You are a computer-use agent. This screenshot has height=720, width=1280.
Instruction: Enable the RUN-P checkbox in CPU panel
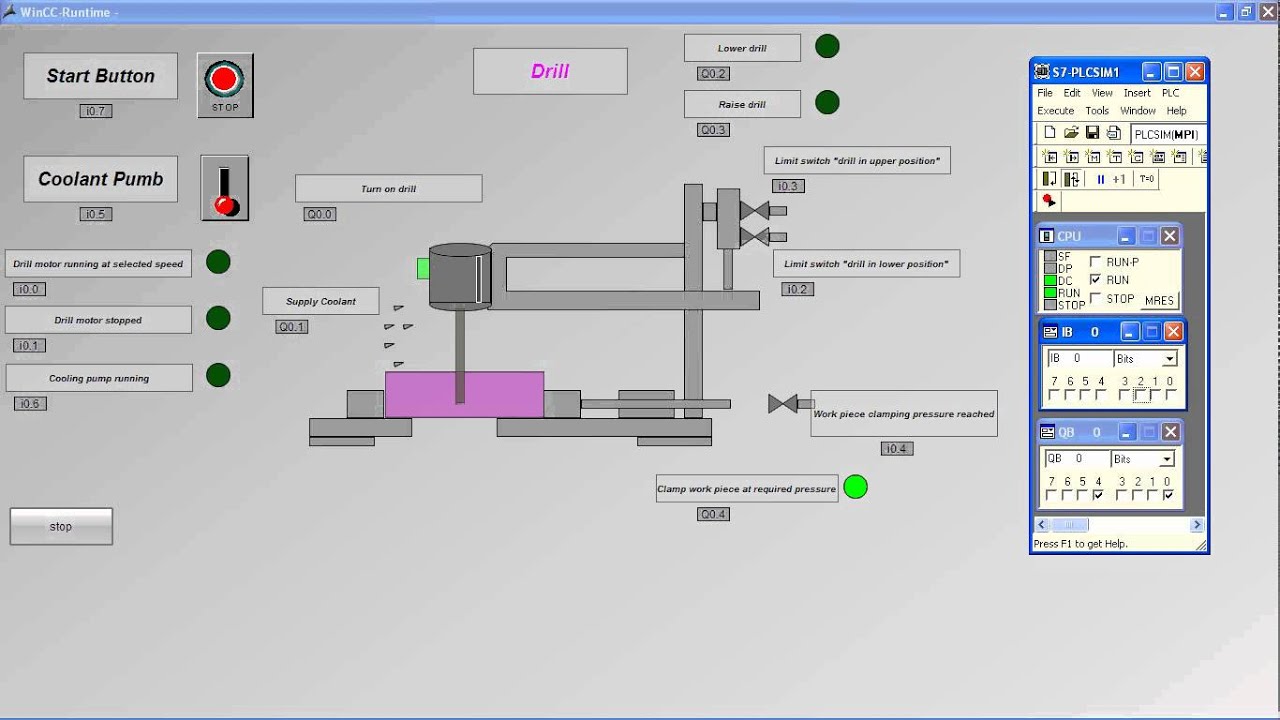click(x=1095, y=262)
